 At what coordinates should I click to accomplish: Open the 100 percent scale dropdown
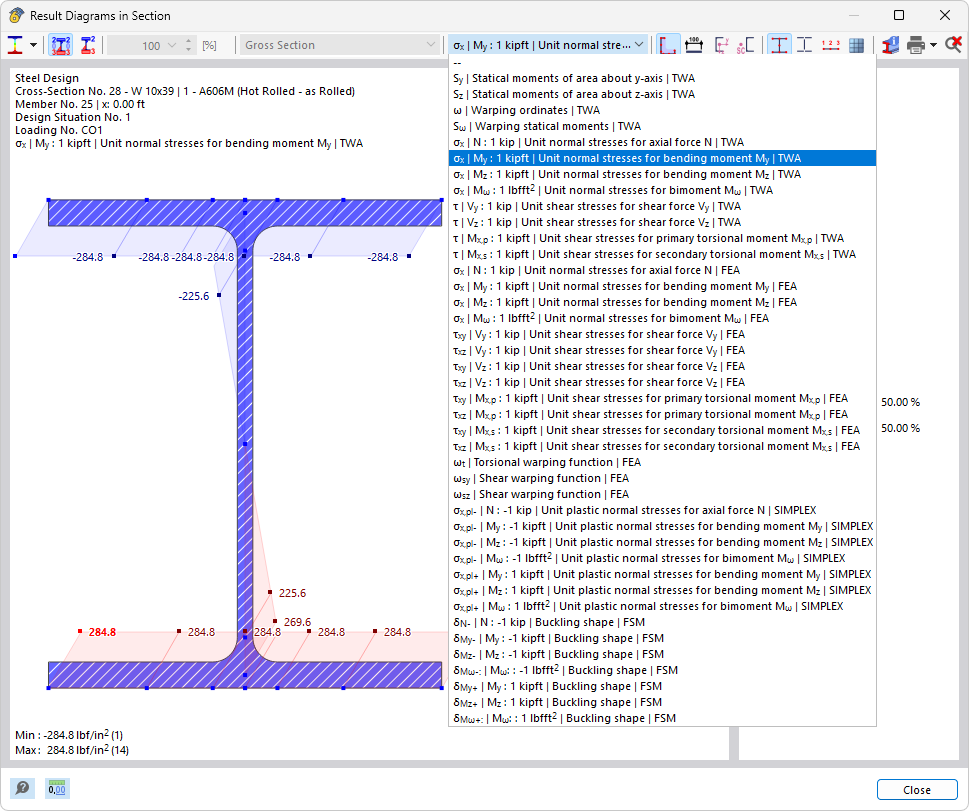[172, 45]
